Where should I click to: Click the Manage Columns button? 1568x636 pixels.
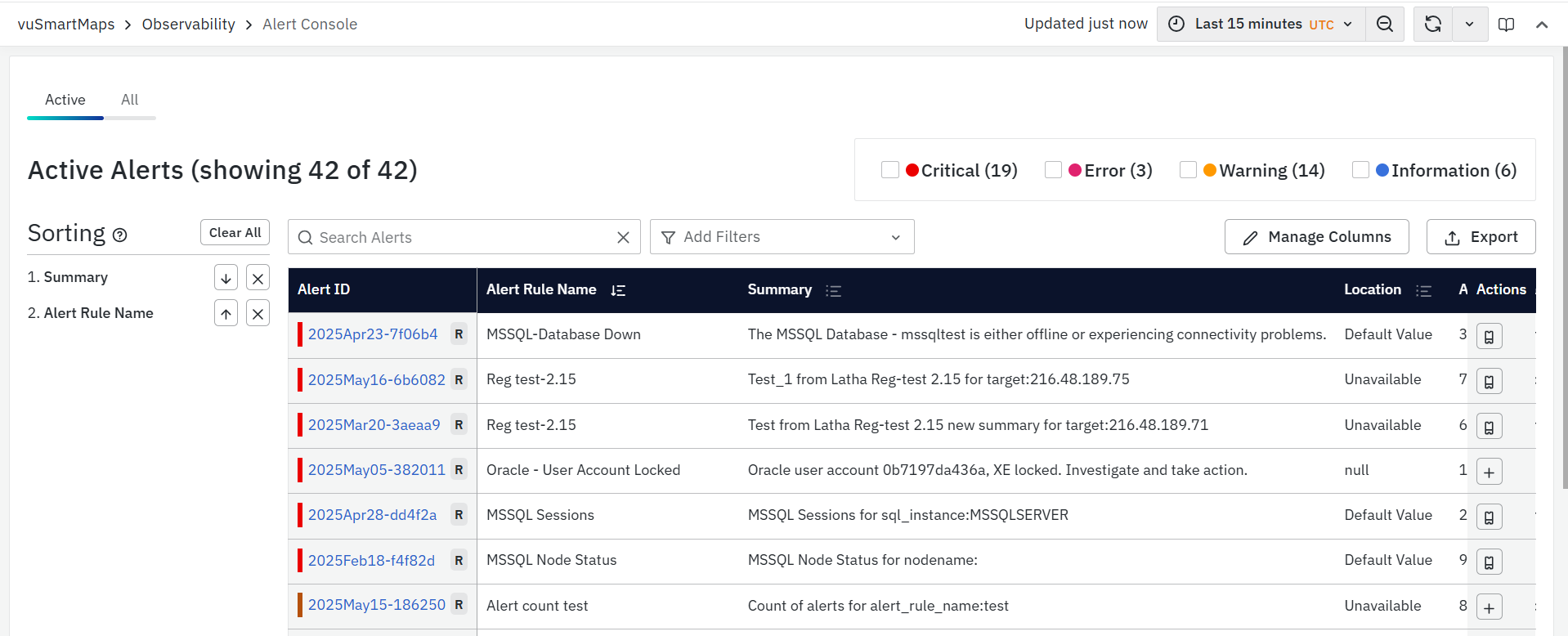pyautogui.click(x=1316, y=237)
